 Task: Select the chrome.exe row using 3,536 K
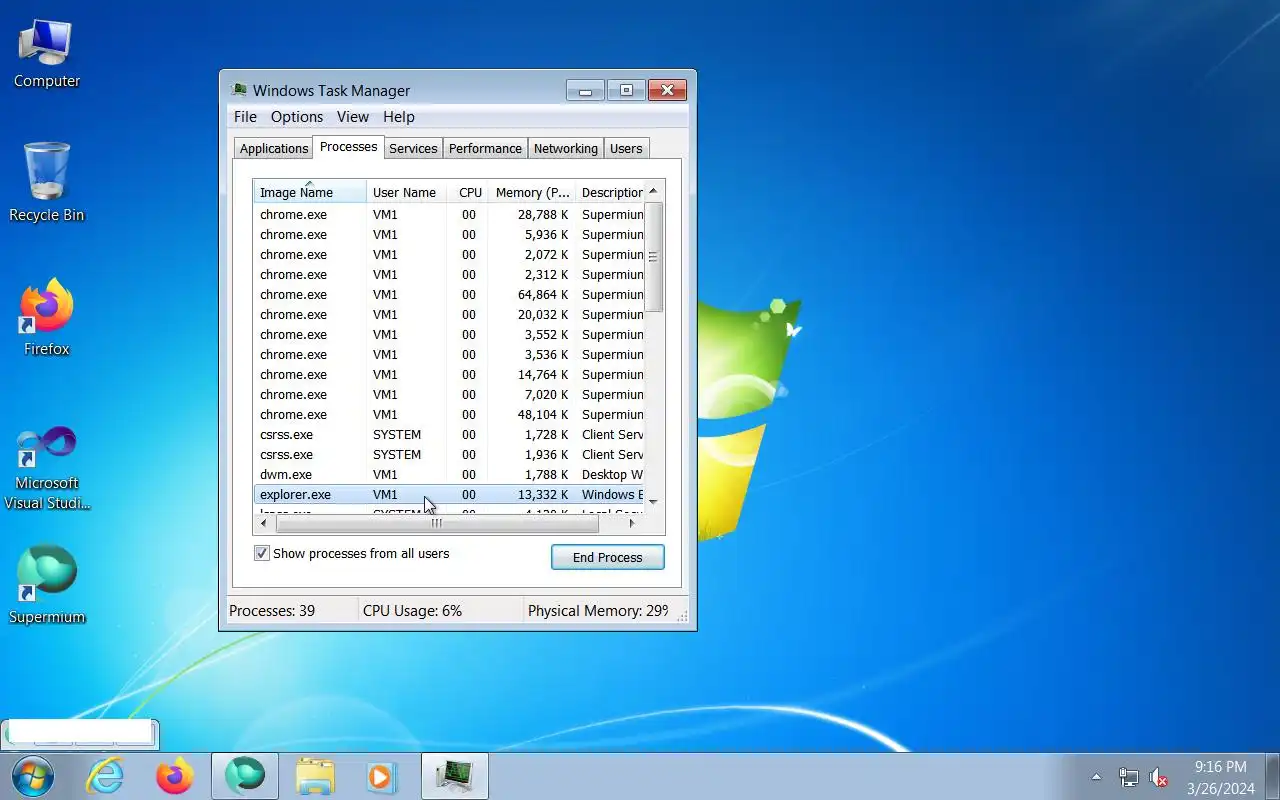click(449, 354)
